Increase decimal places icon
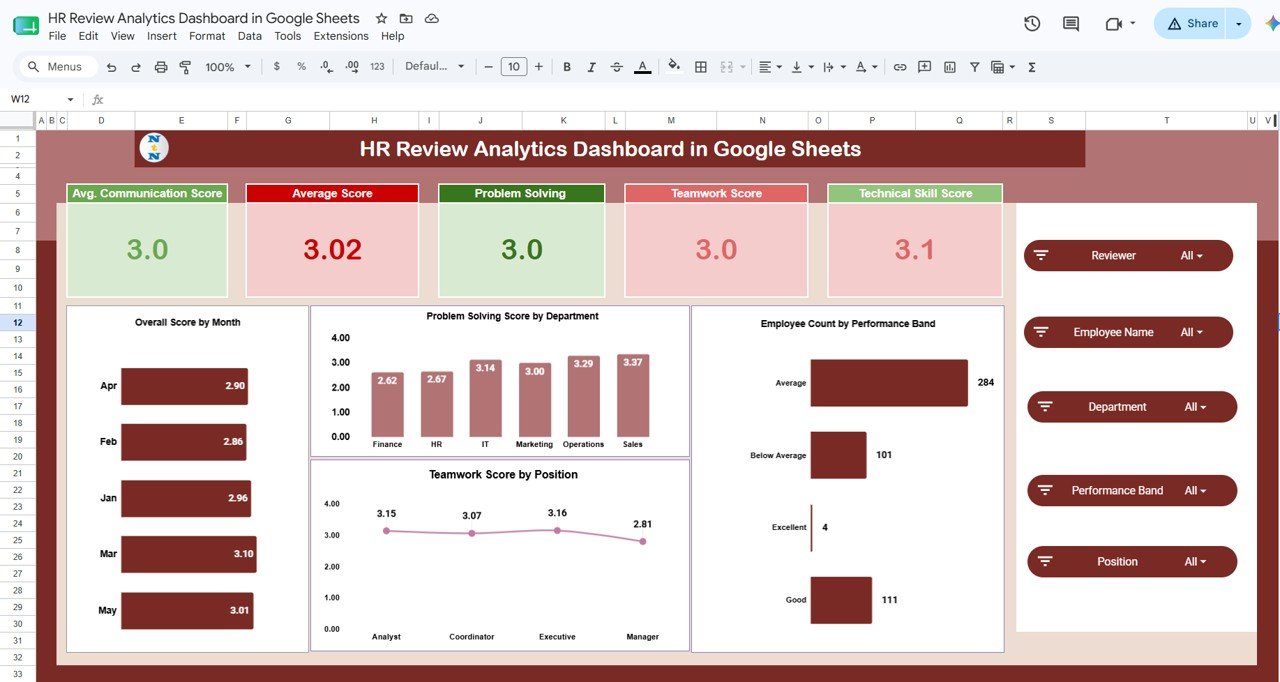 pyautogui.click(x=351, y=67)
